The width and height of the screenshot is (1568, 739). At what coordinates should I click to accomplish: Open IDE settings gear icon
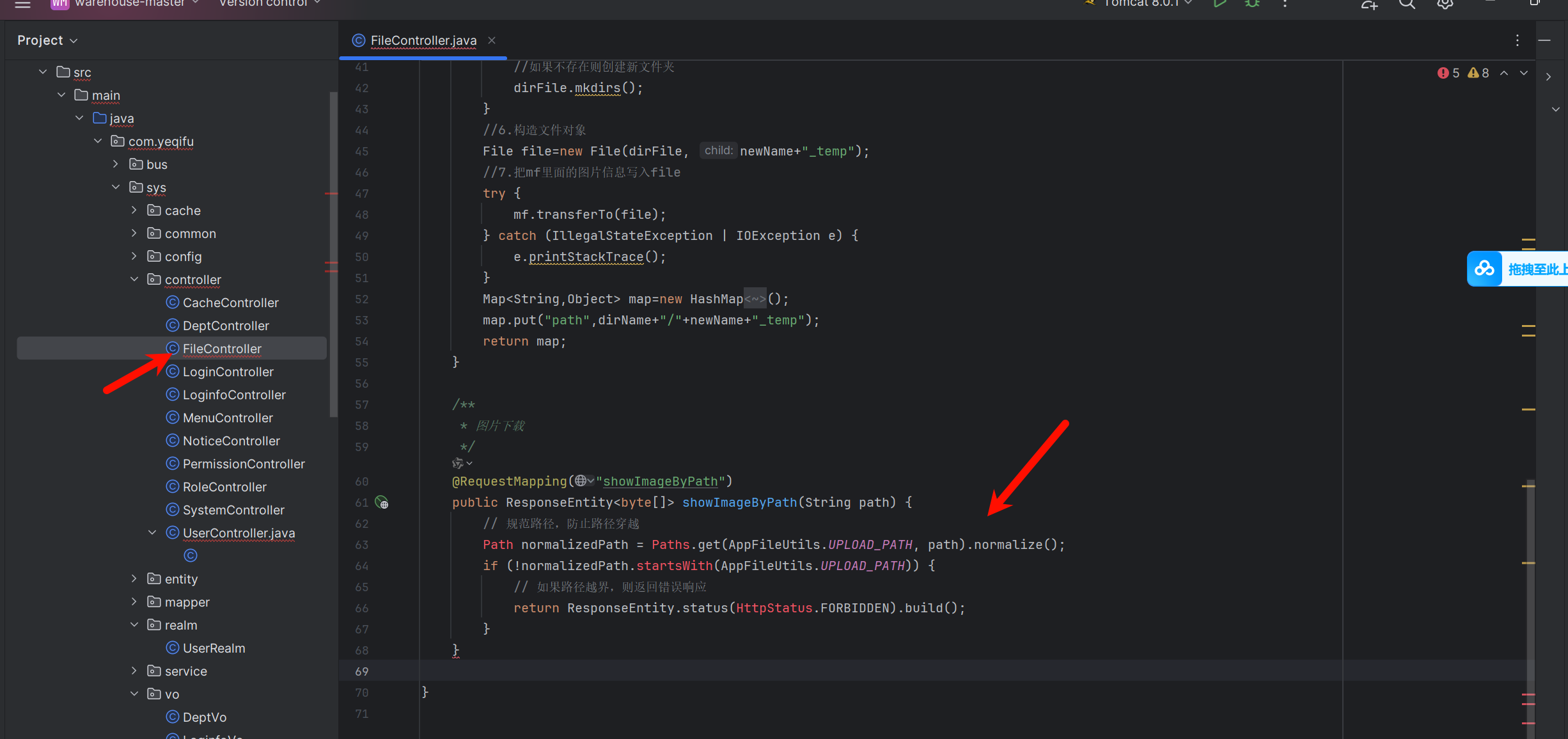point(1445,4)
